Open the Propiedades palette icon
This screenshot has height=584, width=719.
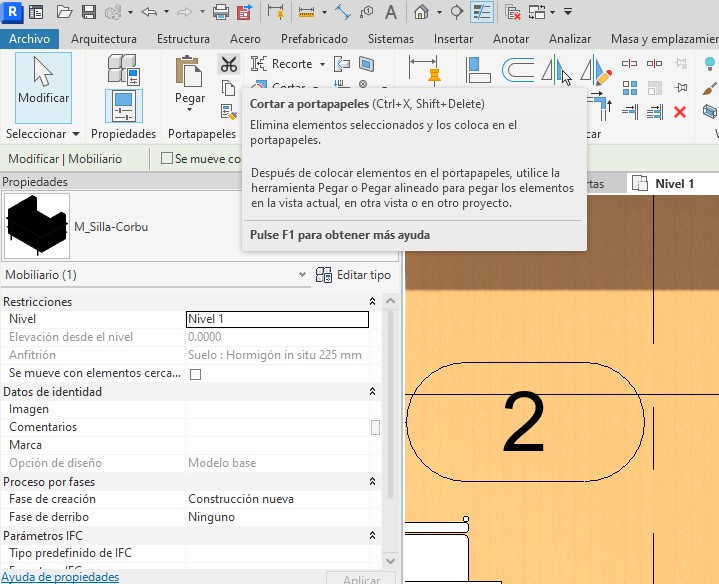point(124,105)
